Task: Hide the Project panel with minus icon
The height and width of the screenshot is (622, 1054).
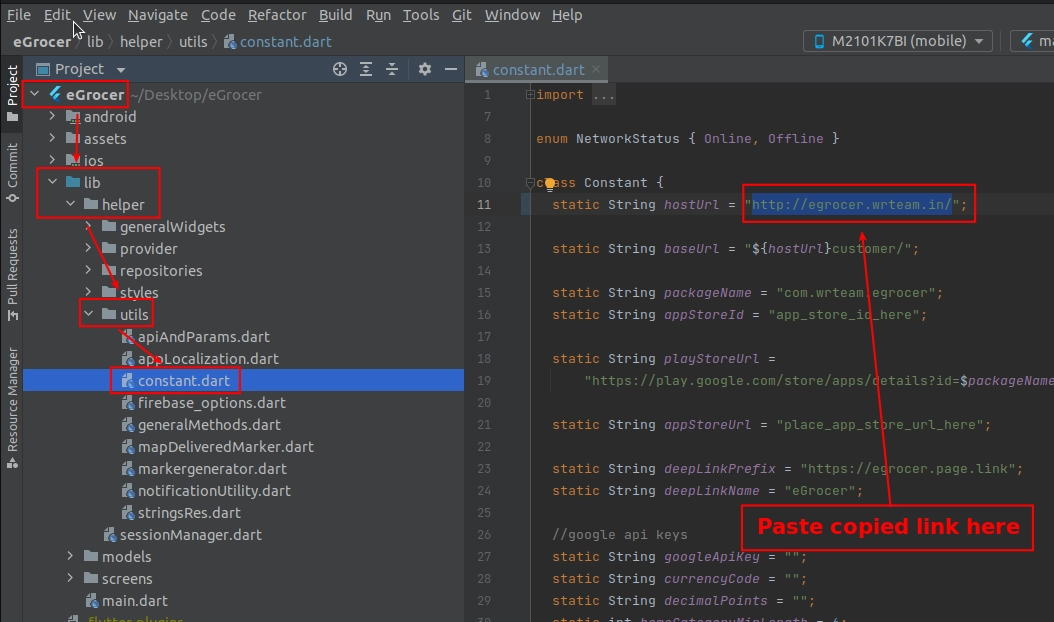Action: (450, 69)
